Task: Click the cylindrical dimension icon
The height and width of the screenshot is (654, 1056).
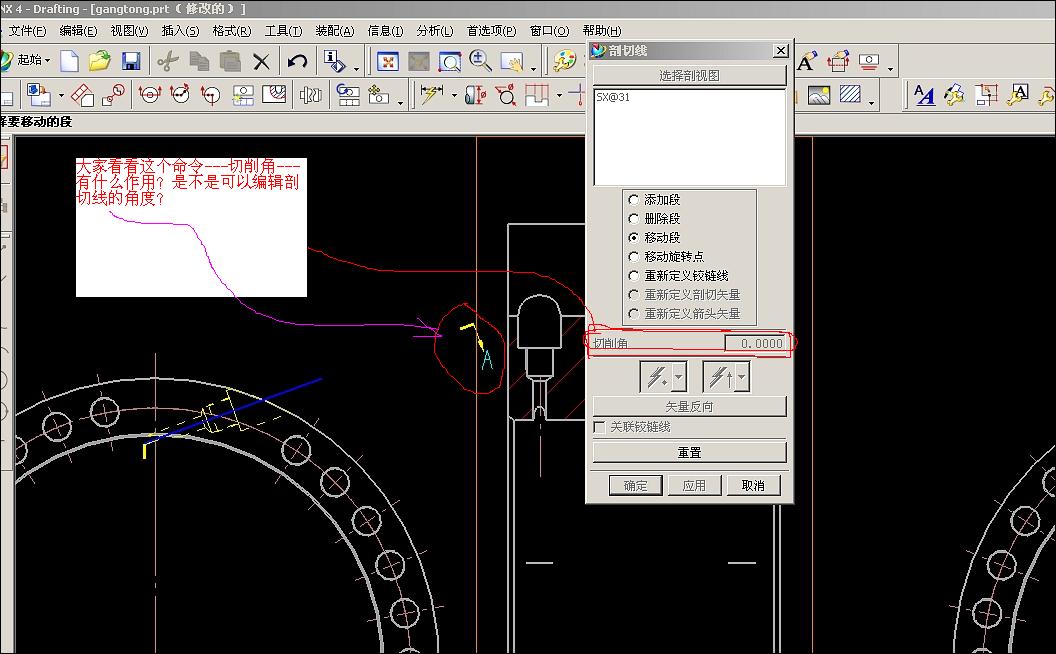Action: tap(475, 95)
